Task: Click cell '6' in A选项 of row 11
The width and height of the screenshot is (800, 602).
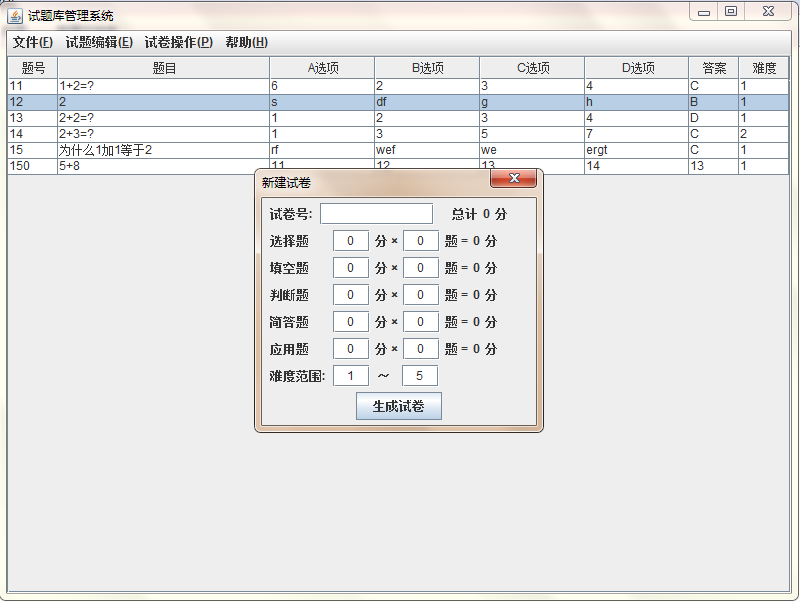Action: coord(322,86)
